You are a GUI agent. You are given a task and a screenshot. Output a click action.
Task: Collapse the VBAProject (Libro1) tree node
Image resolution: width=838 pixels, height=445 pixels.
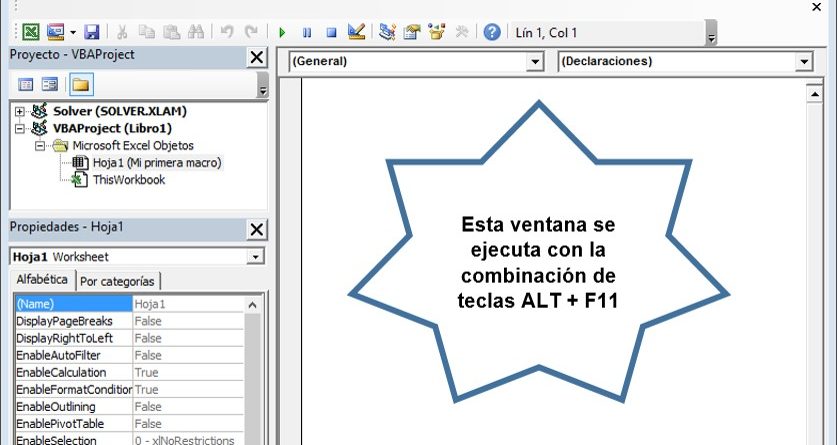coord(20,128)
